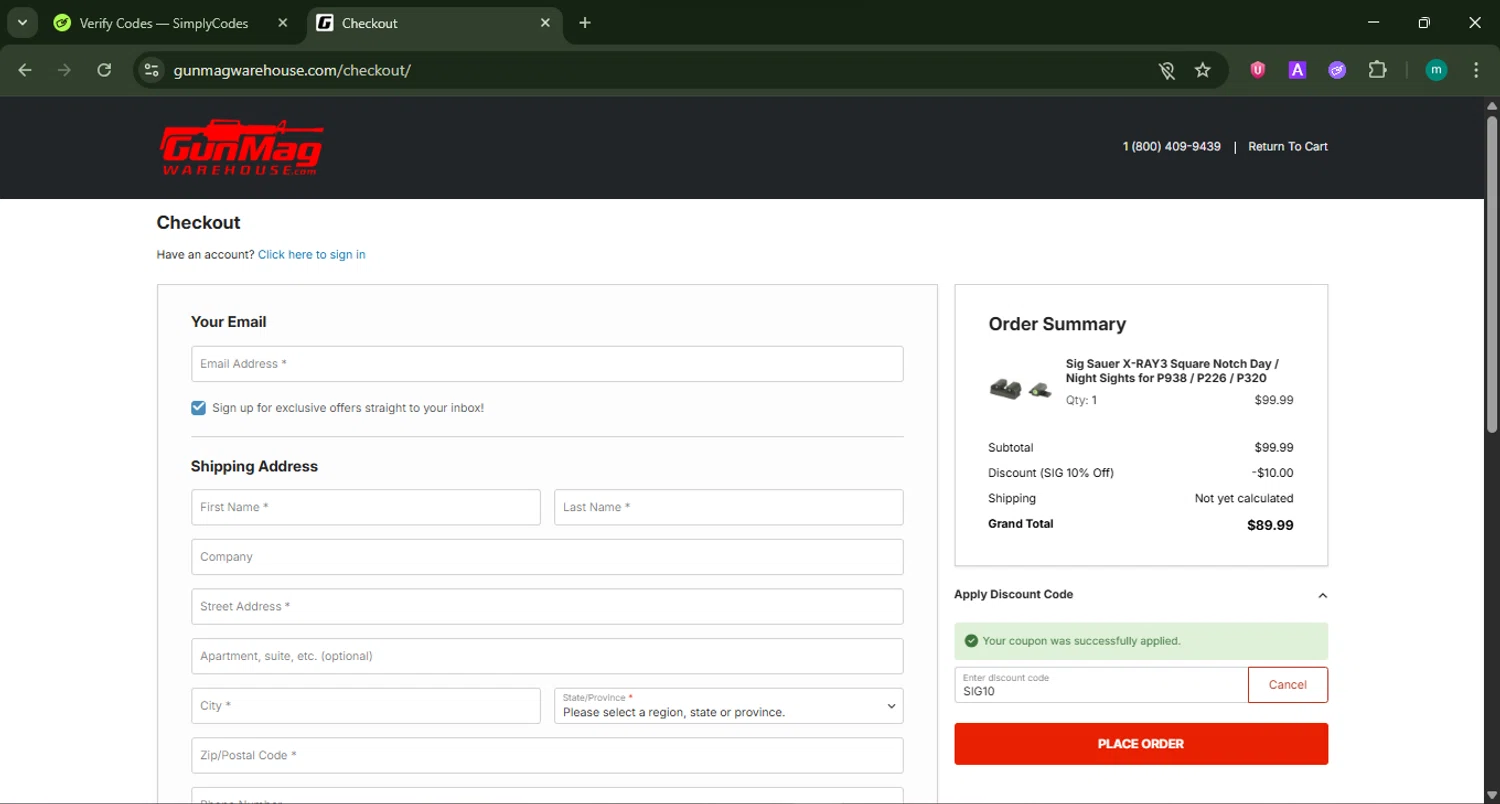Click the GunMag Warehouse logo
Screen dimensions: 1500x804
241,147
